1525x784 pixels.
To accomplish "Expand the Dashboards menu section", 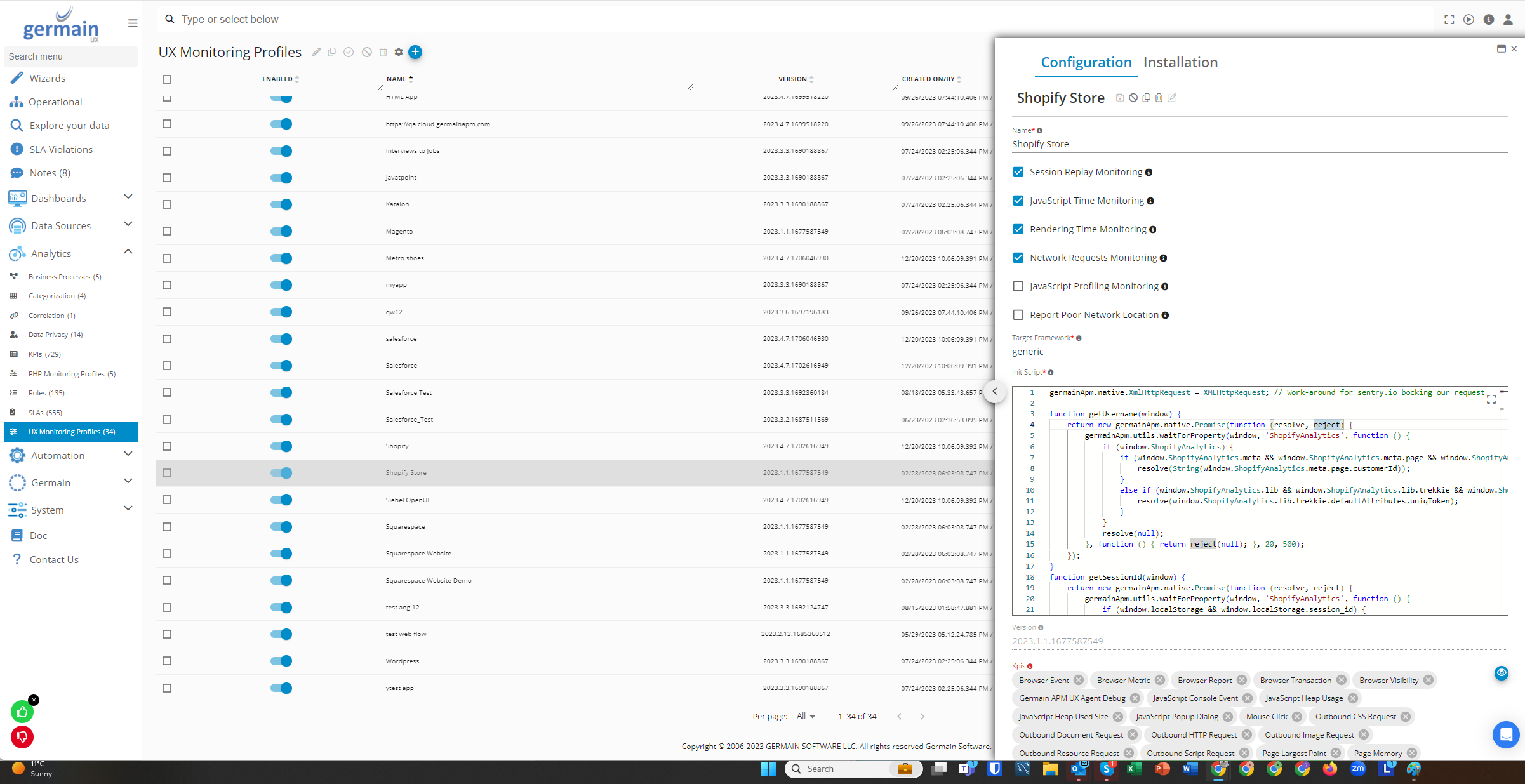I will pos(128,197).
